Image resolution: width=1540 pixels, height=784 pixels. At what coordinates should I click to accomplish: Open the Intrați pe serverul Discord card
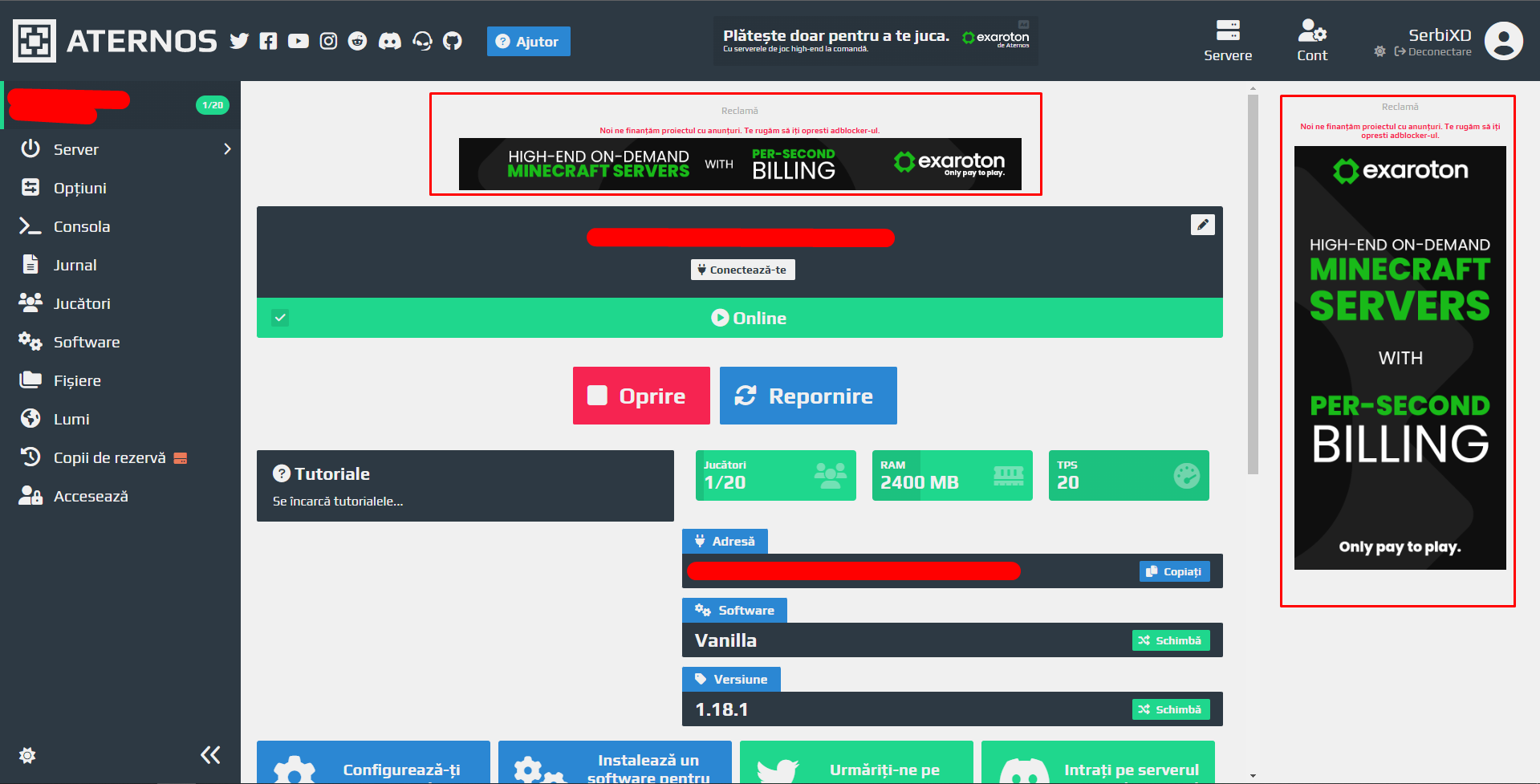1098,762
